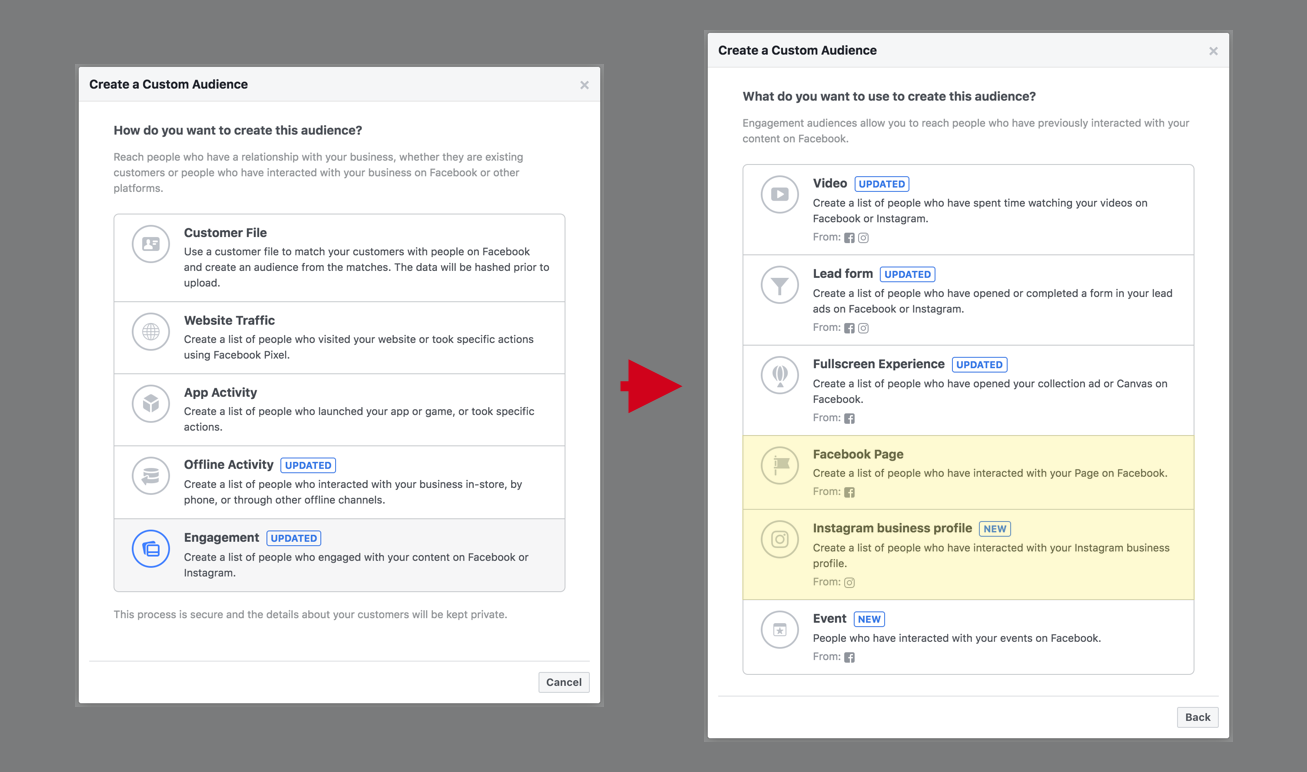Pick the App Activity option title
The height and width of the screenshot is (772, 1307).
click(220, 393)
